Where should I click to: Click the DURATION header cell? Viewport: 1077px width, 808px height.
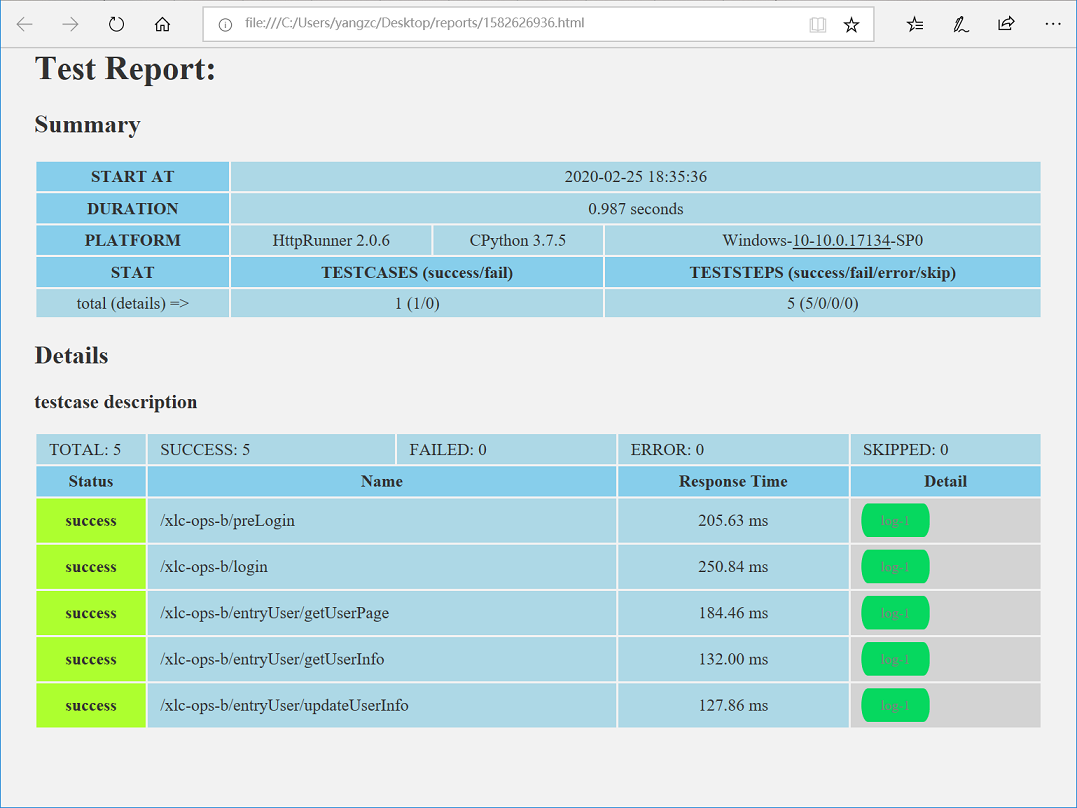133,209
